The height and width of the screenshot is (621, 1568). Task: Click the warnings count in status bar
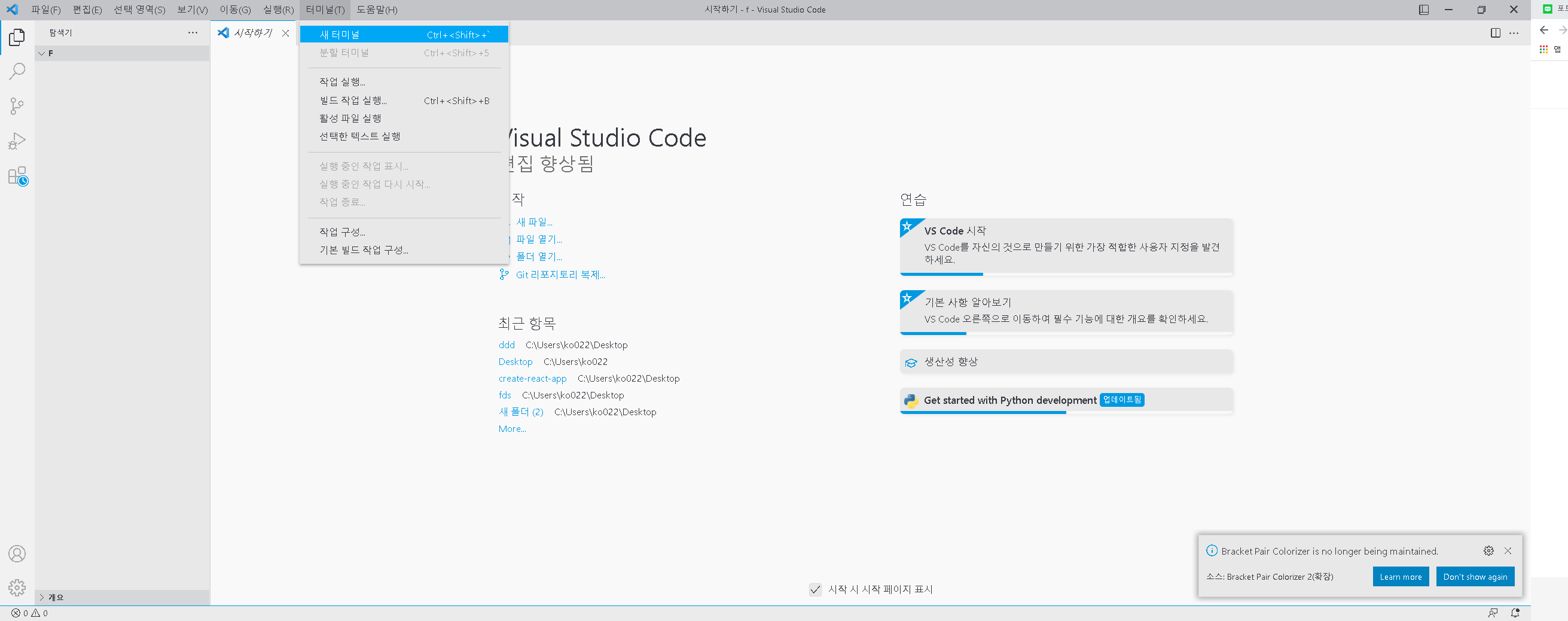tap(39, 613)
